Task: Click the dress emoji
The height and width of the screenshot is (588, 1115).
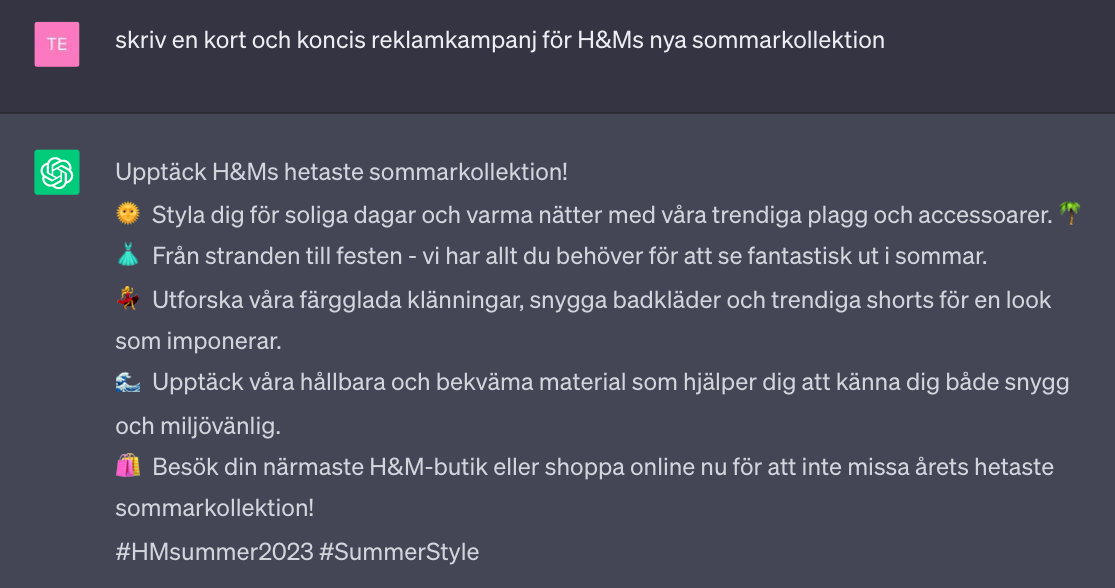Action: 127,256
